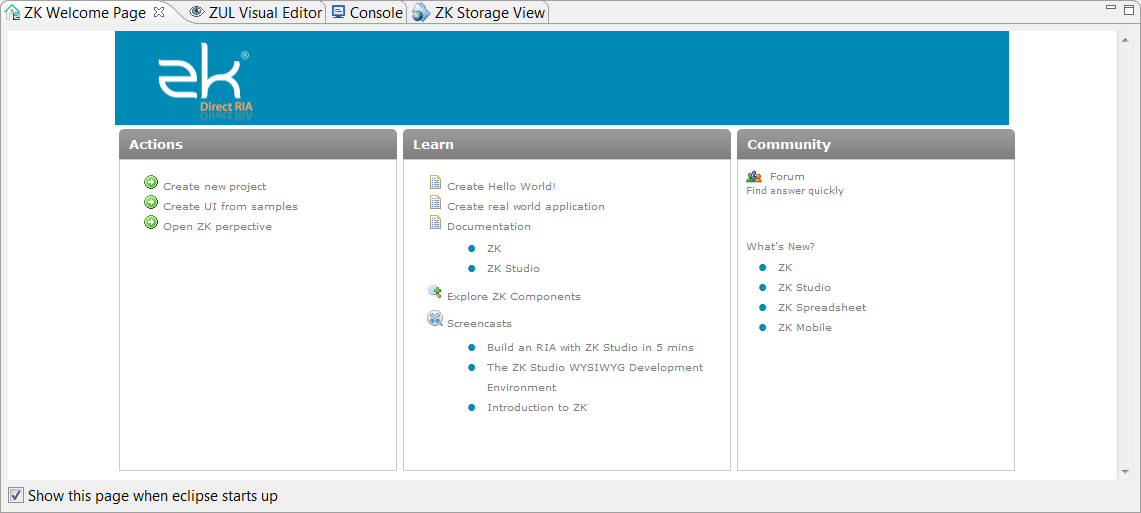The width and height of the screenshot is (1141, 513).
Task: Open the ZK Spreadsheet link
Action: click(822, 308)
